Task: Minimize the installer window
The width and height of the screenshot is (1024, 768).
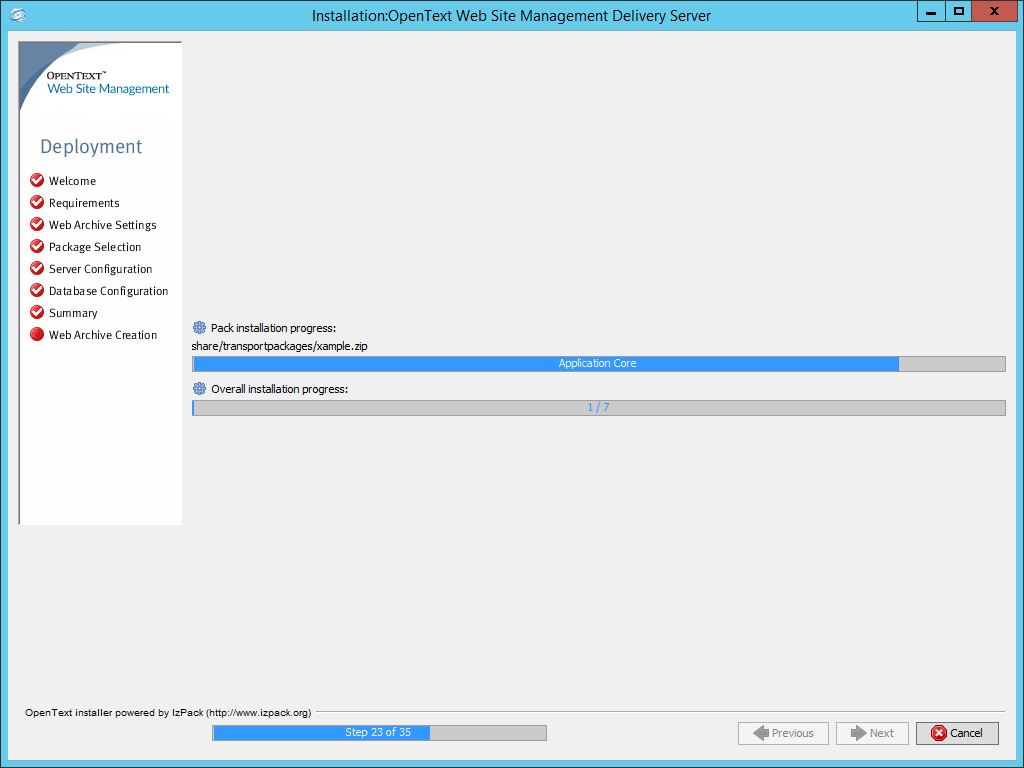Action: [931, 12]
